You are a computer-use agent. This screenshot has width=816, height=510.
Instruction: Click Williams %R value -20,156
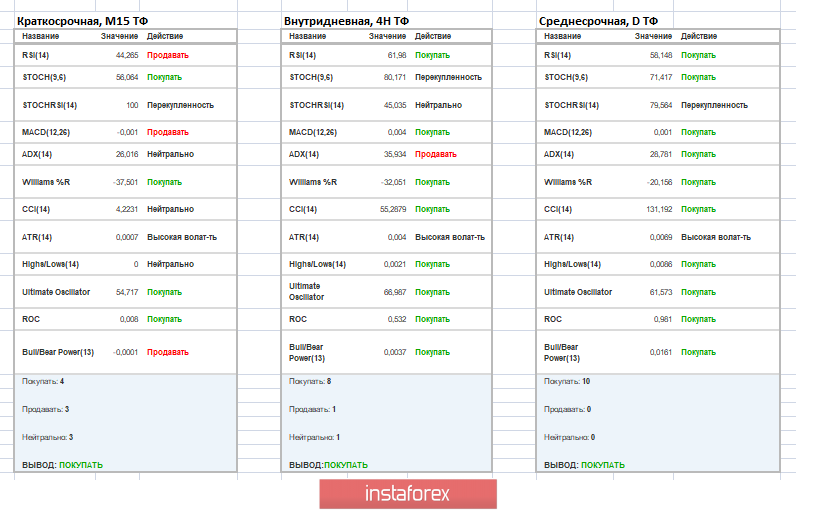point(659,182)
